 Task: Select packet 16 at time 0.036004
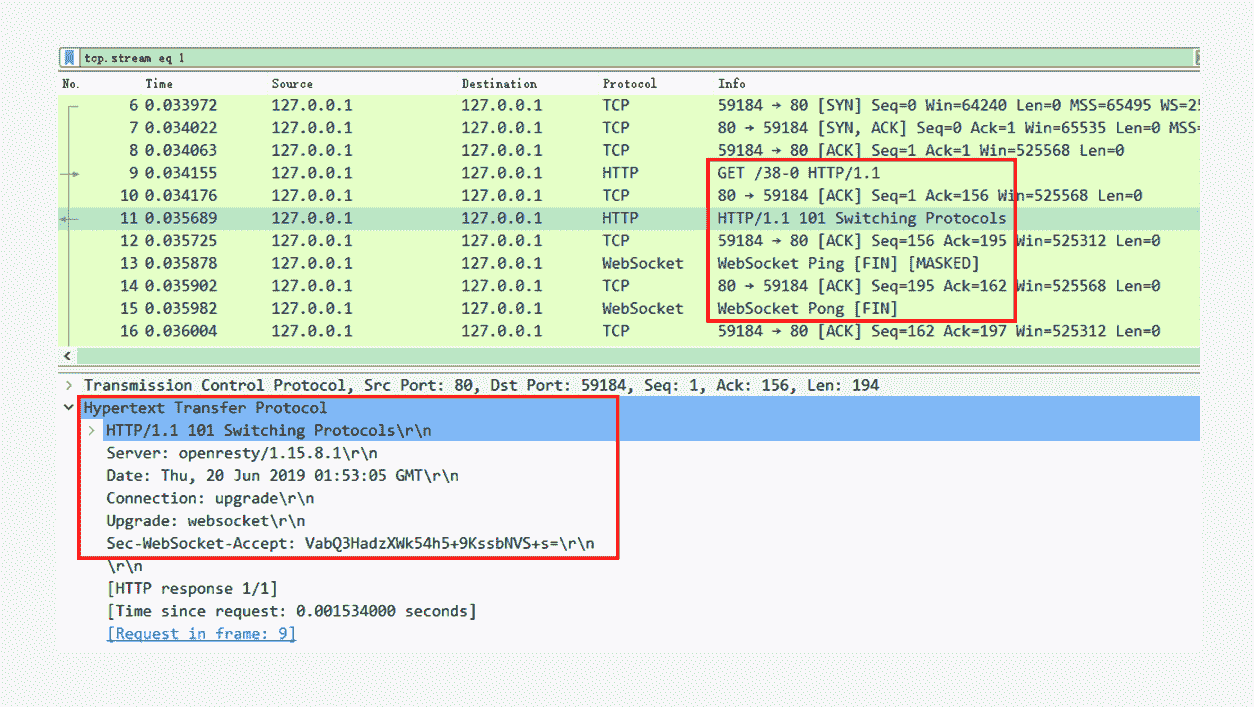[x=629, y=331]
